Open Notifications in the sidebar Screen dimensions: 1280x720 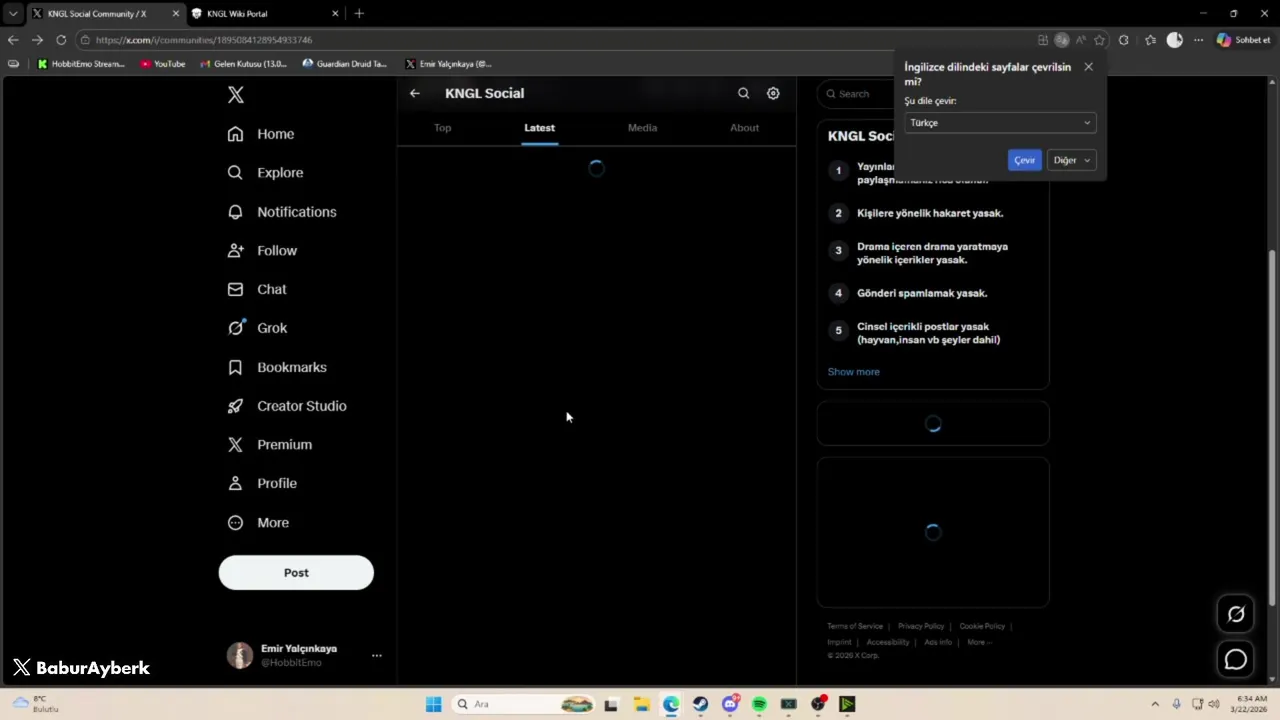click(x=282, y=212)
